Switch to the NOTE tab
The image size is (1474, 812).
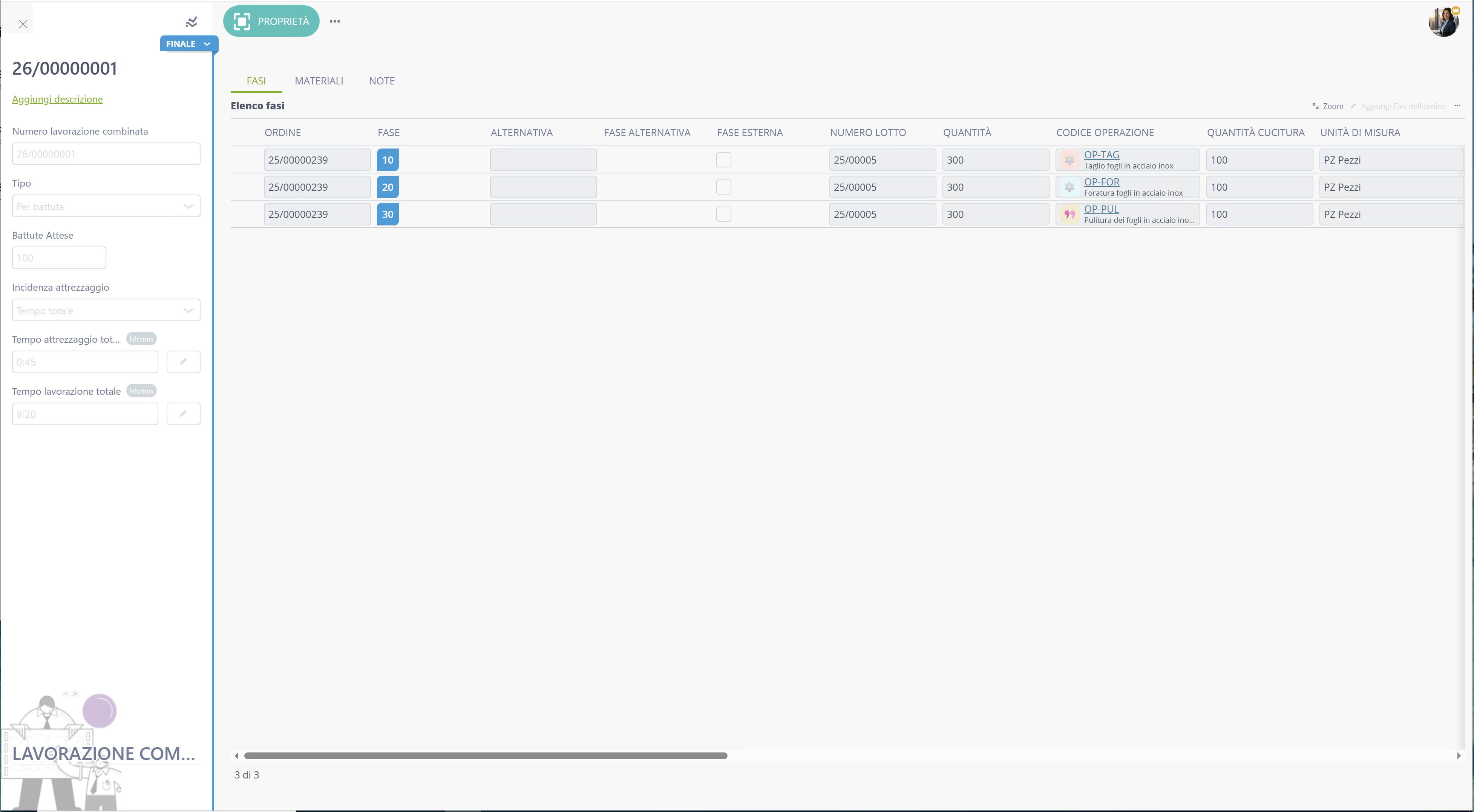(382, 81)
